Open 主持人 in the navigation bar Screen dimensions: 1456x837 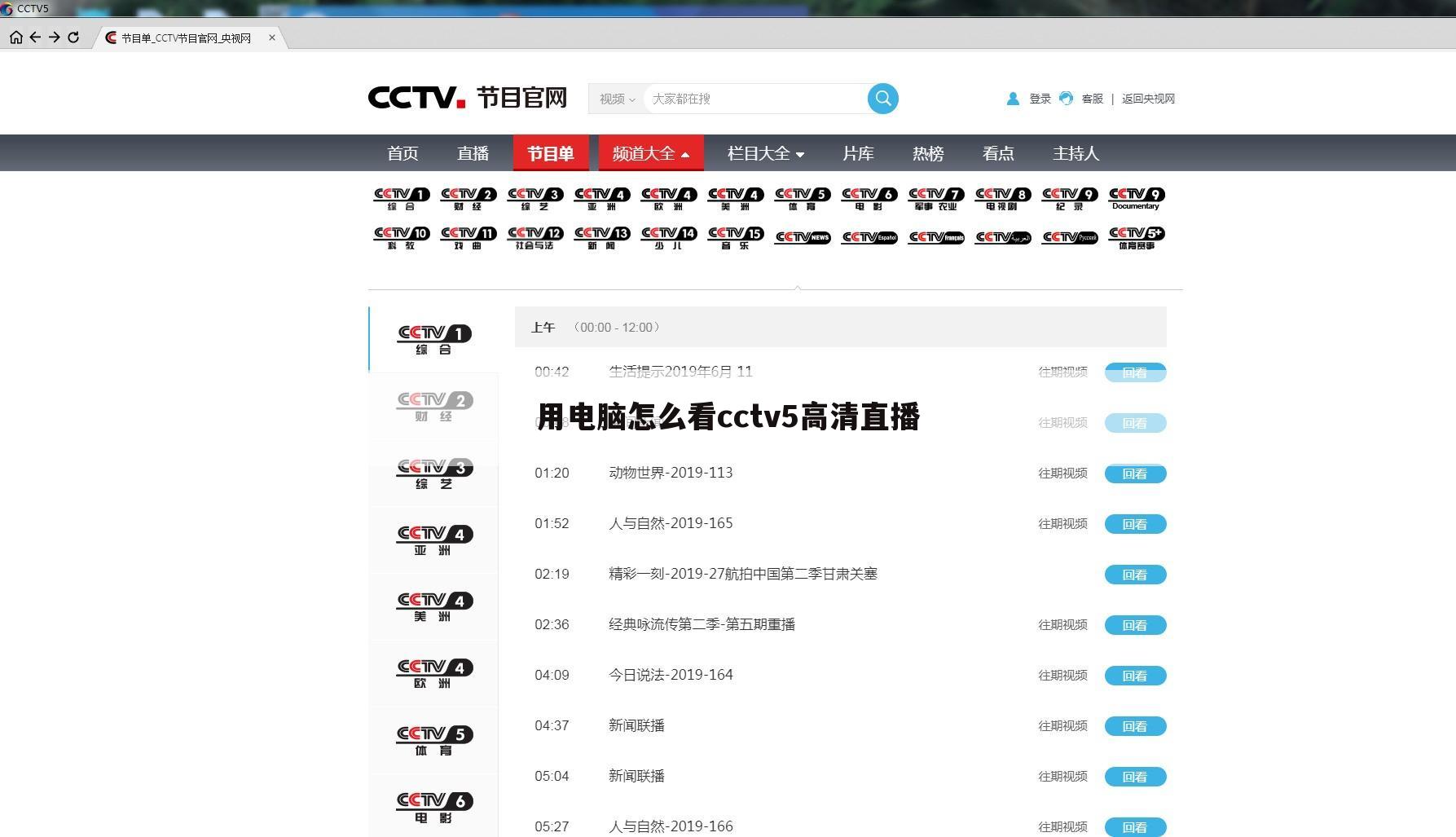click(1076, 153)
